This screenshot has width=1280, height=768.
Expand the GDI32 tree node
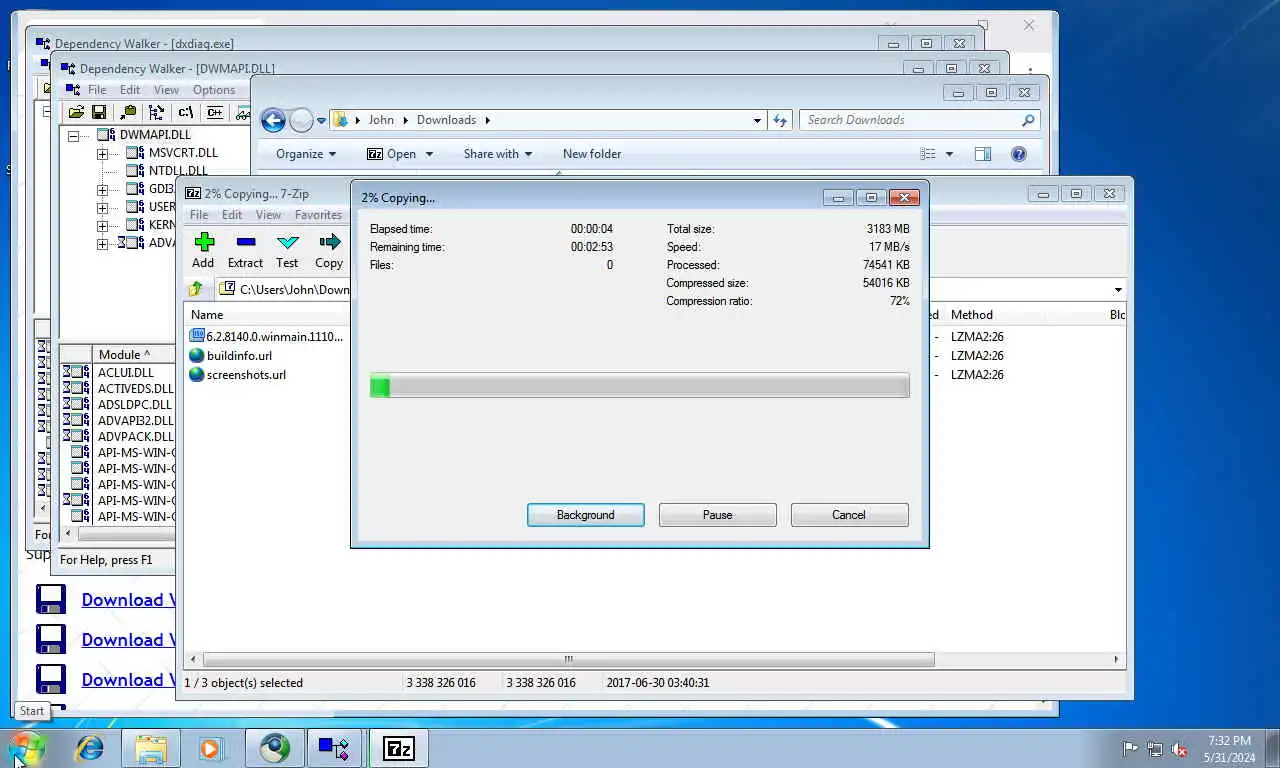click(x=102, y=190)
